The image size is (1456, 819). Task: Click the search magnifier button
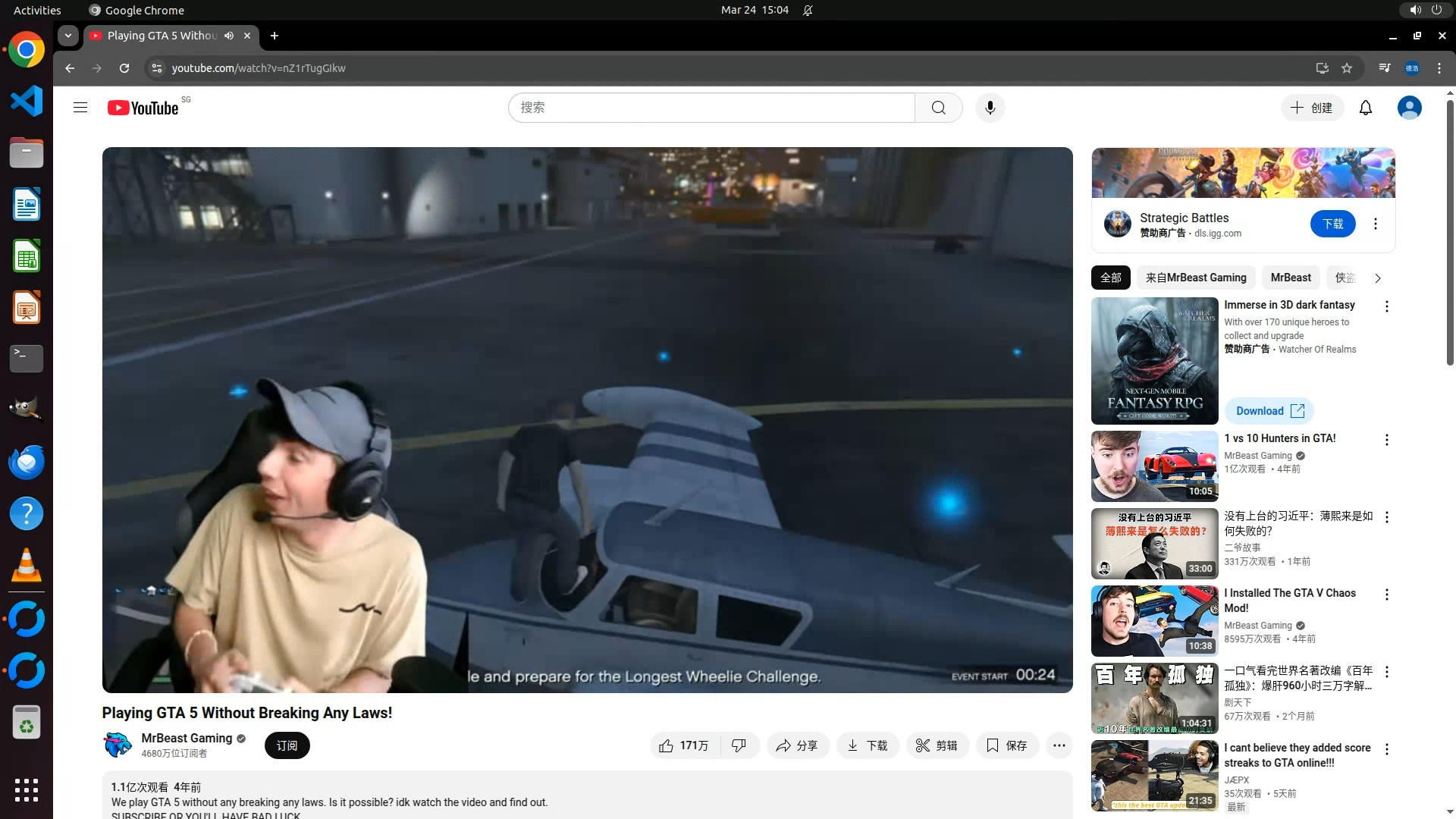[938, 108]
